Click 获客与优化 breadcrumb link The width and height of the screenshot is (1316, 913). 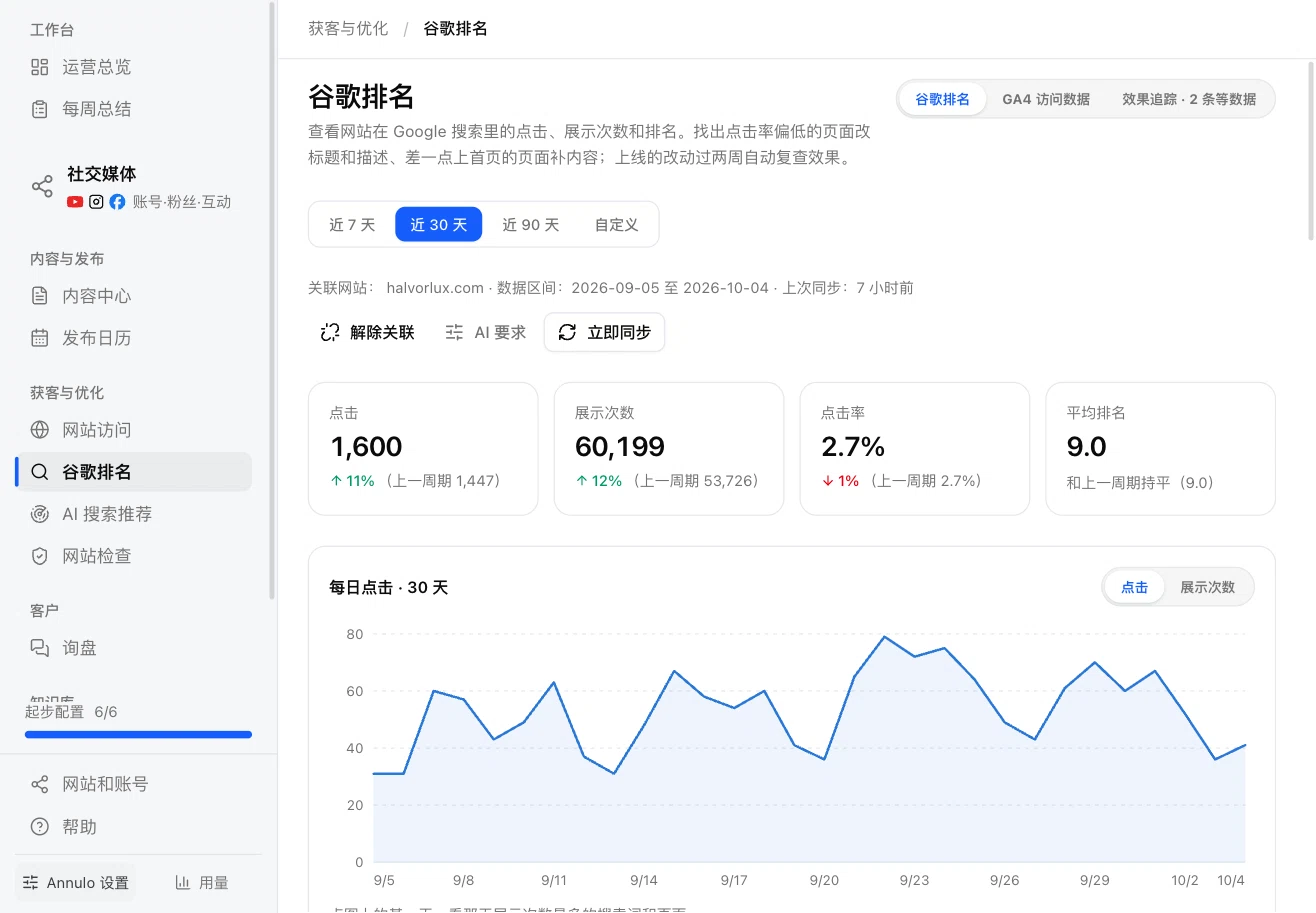(348, 29)
